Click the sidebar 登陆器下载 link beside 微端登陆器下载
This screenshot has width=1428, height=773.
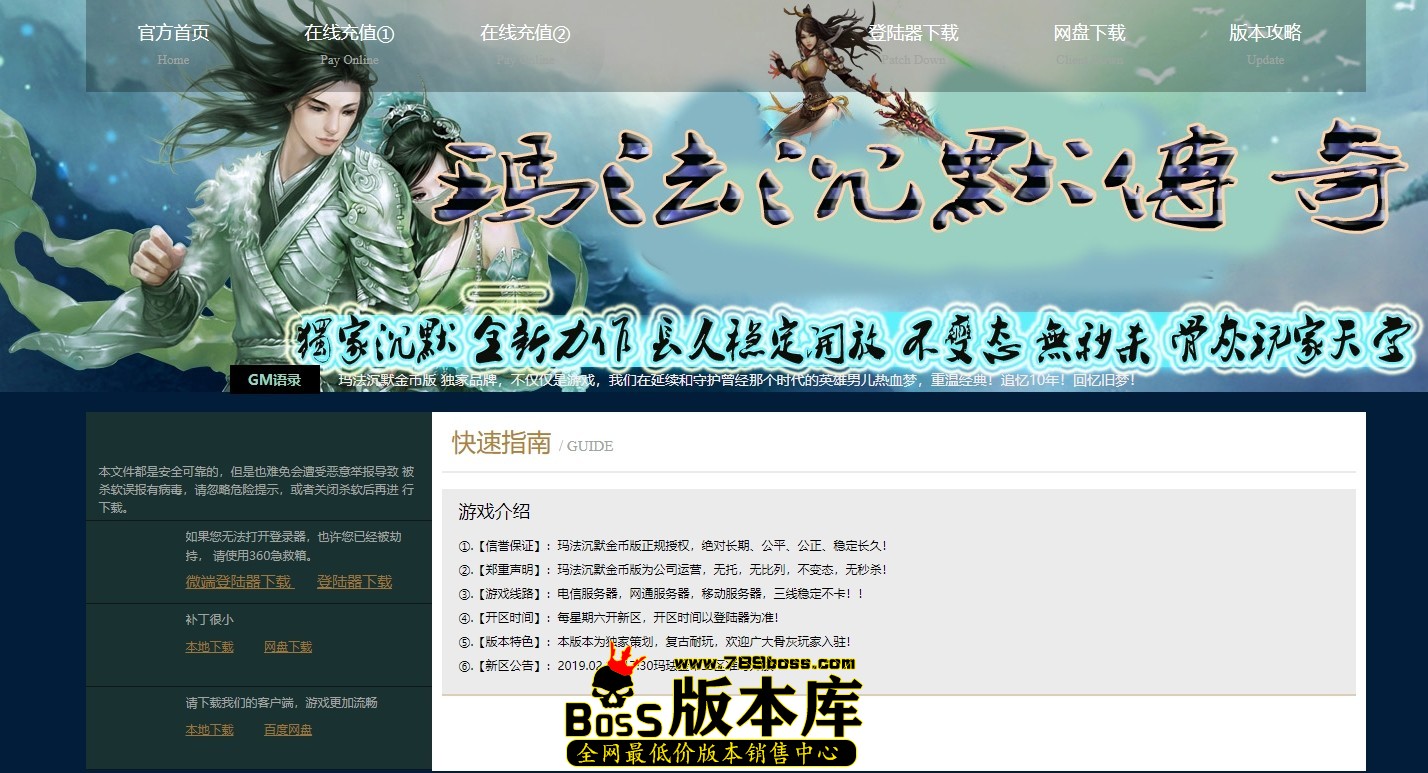354,582
